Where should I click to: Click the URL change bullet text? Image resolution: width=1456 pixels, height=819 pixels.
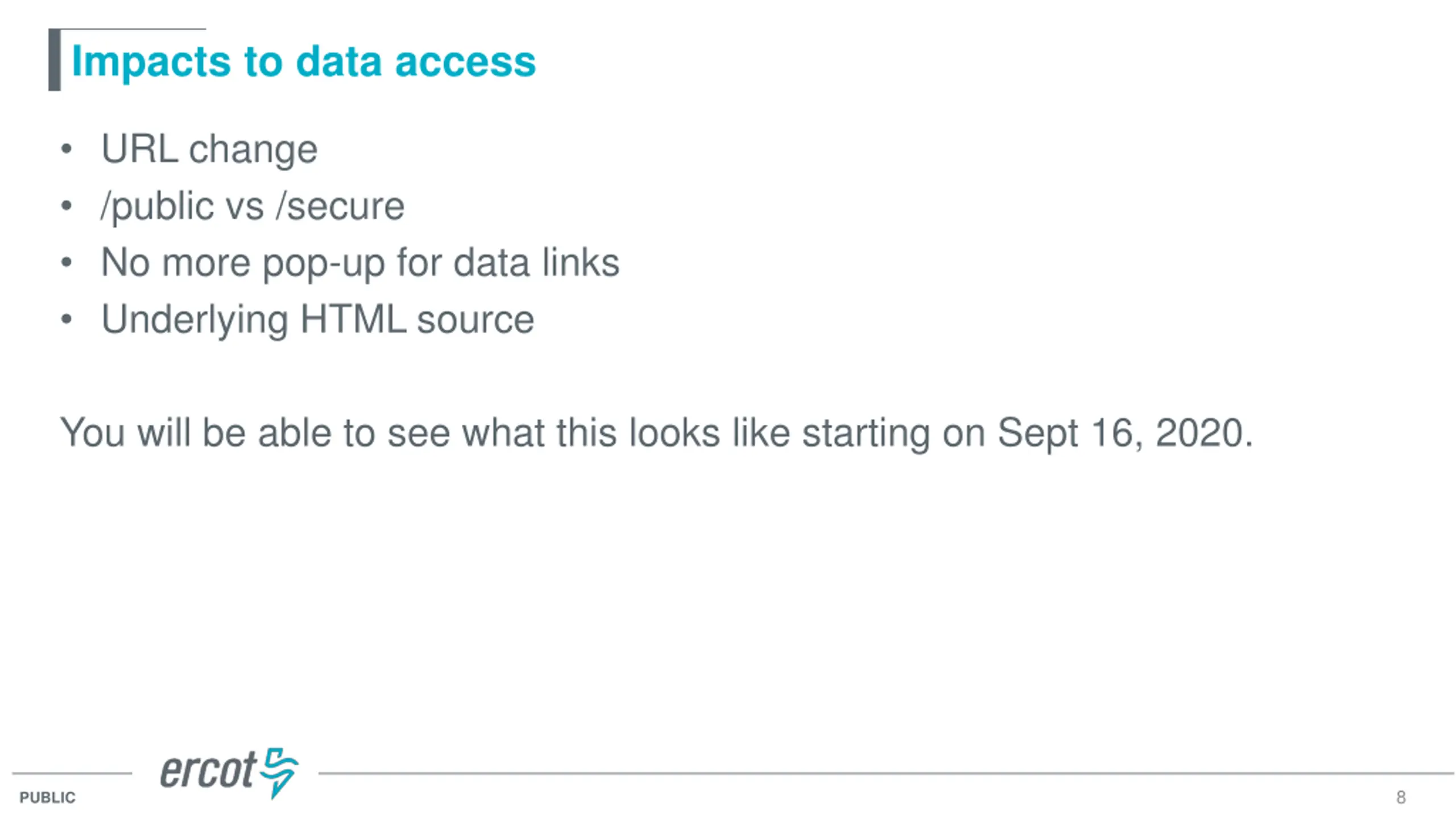[x=209, y=149]
